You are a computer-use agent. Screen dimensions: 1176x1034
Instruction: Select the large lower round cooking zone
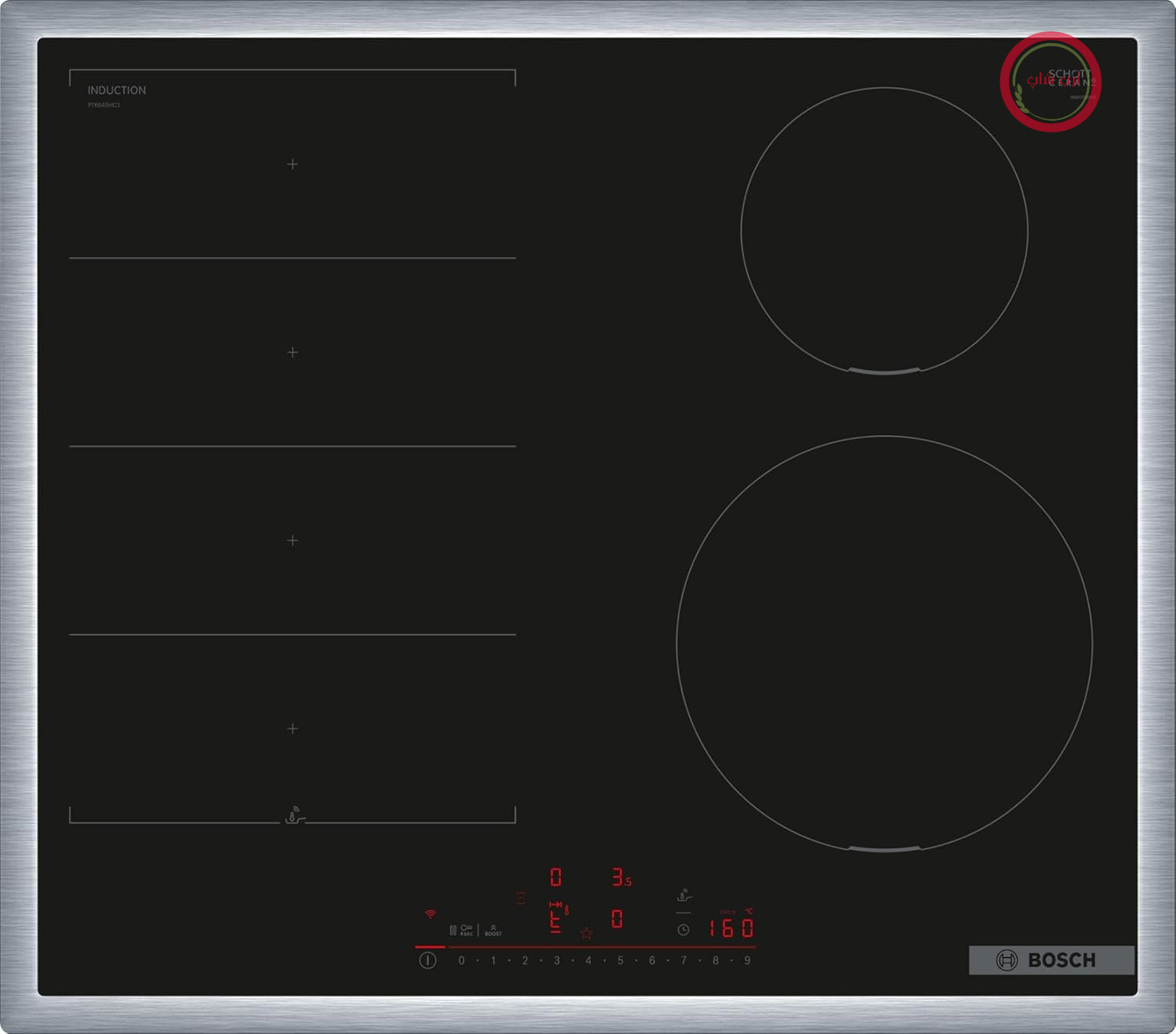tap(884, 644)
